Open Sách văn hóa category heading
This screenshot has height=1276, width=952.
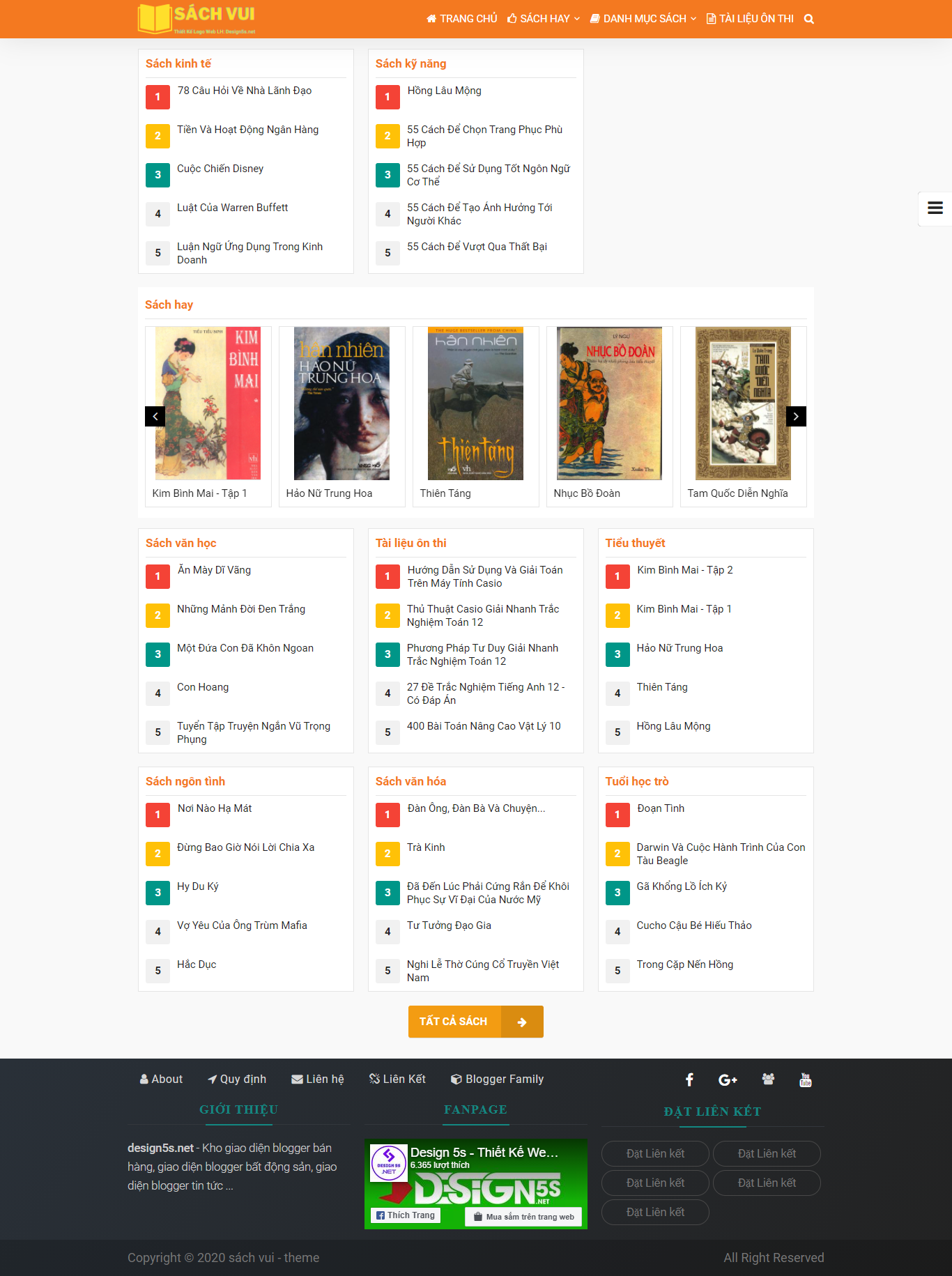(x=411, y=781)
